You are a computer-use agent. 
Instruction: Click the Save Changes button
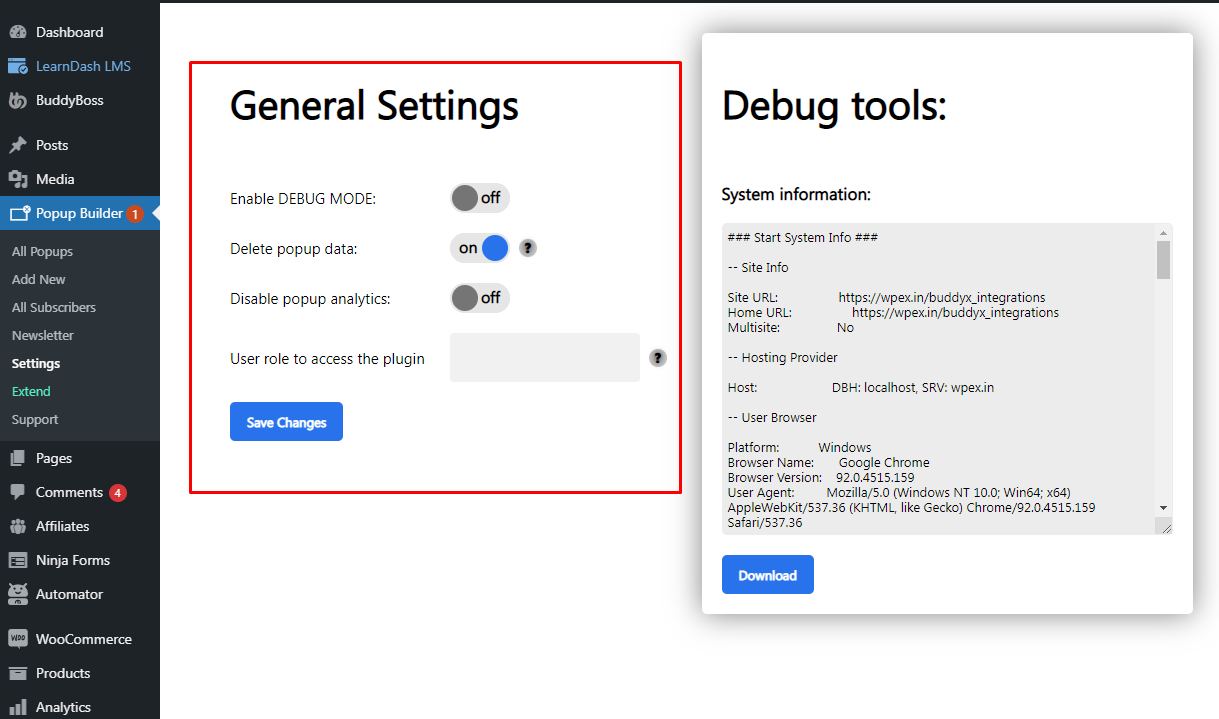pos(286,421)
